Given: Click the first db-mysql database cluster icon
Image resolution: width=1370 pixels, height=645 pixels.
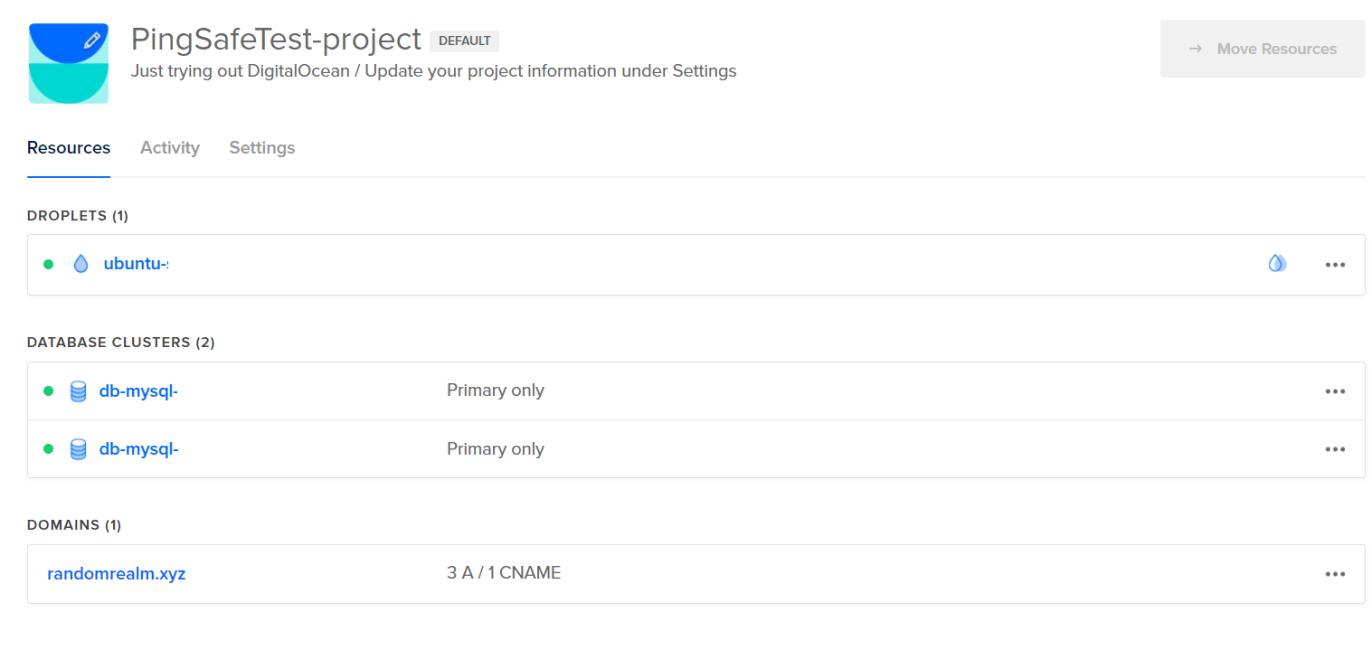Looking at the screenshot, I should 78,391.
